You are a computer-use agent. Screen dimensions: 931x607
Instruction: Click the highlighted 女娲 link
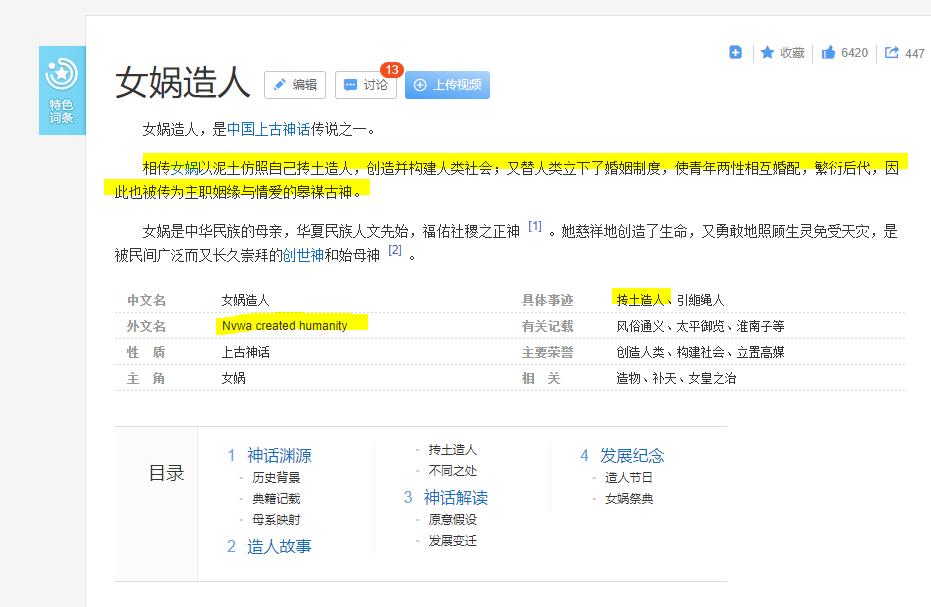[185, 167]
